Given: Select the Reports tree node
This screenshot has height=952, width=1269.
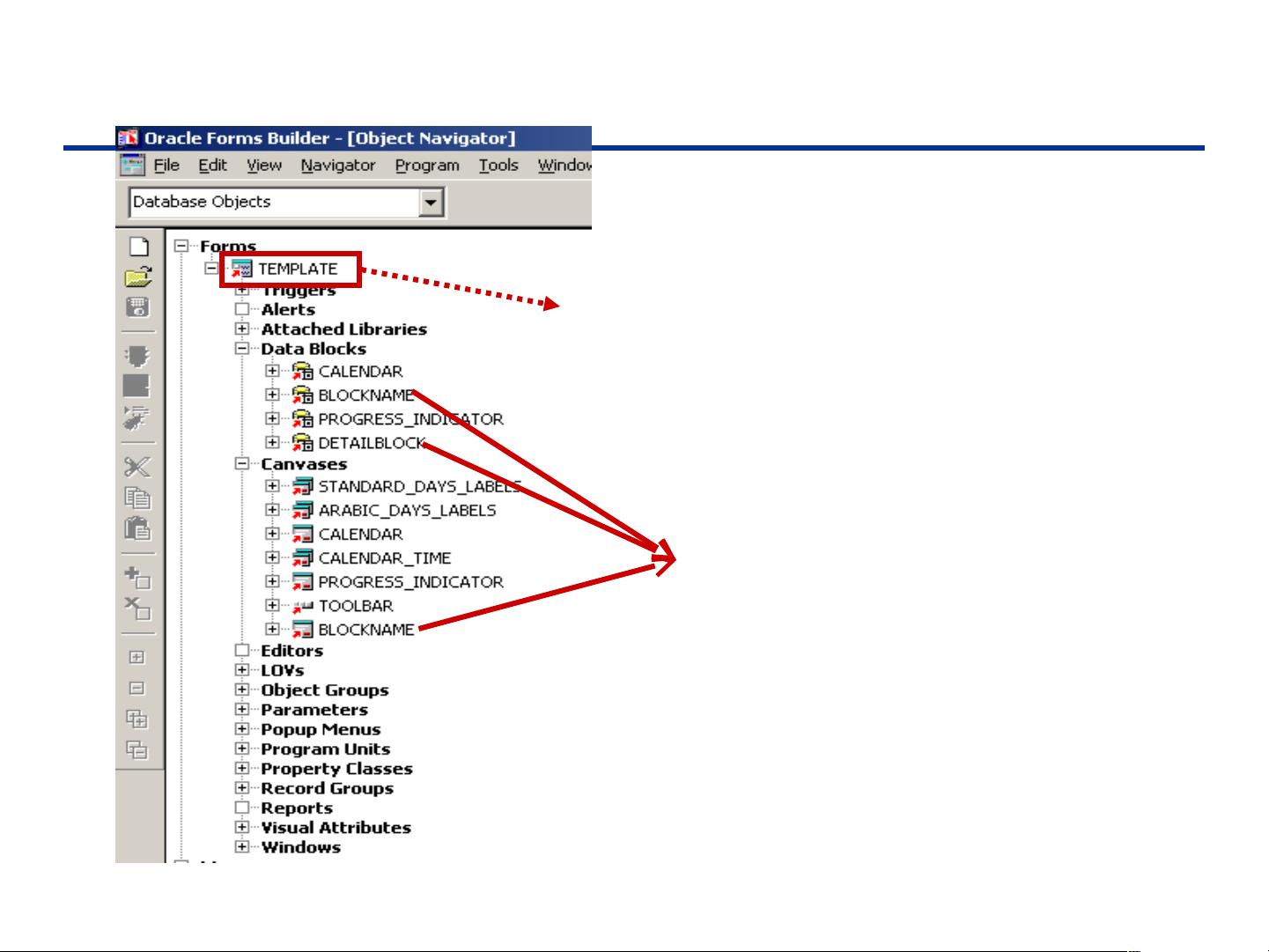Looking at the screenshot, I should 297,808.
